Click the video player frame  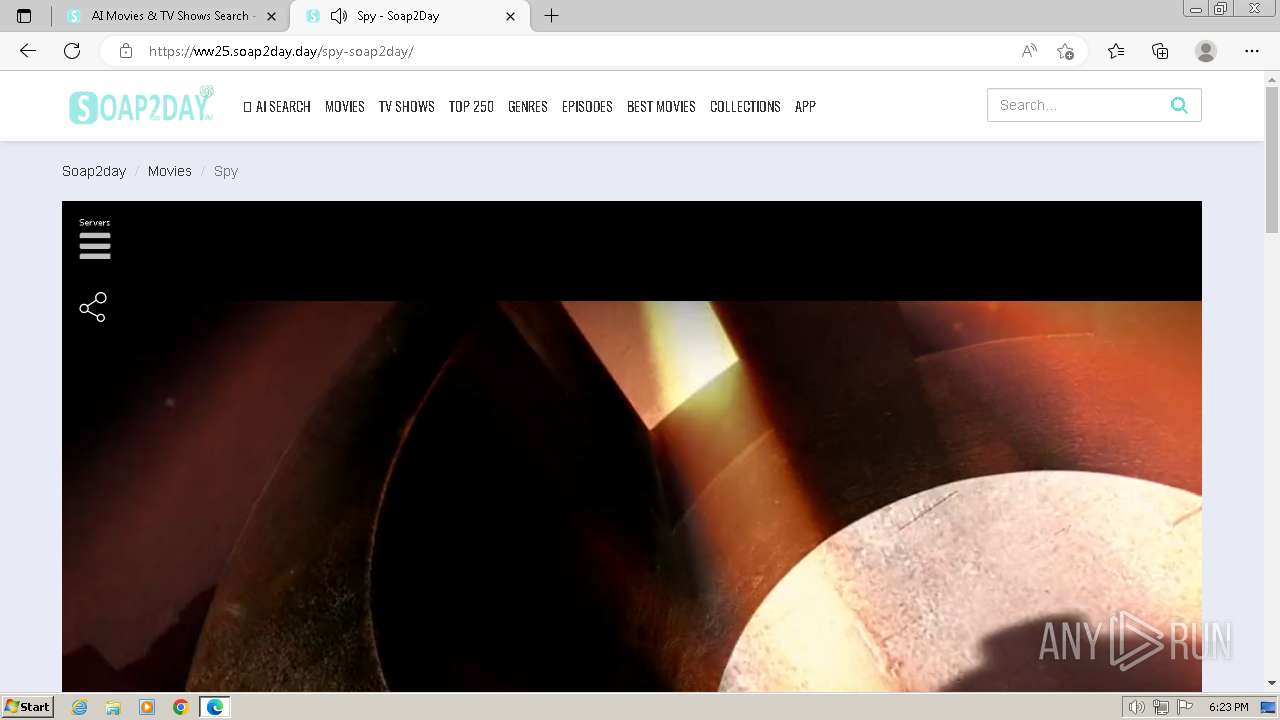pos(632,446)
